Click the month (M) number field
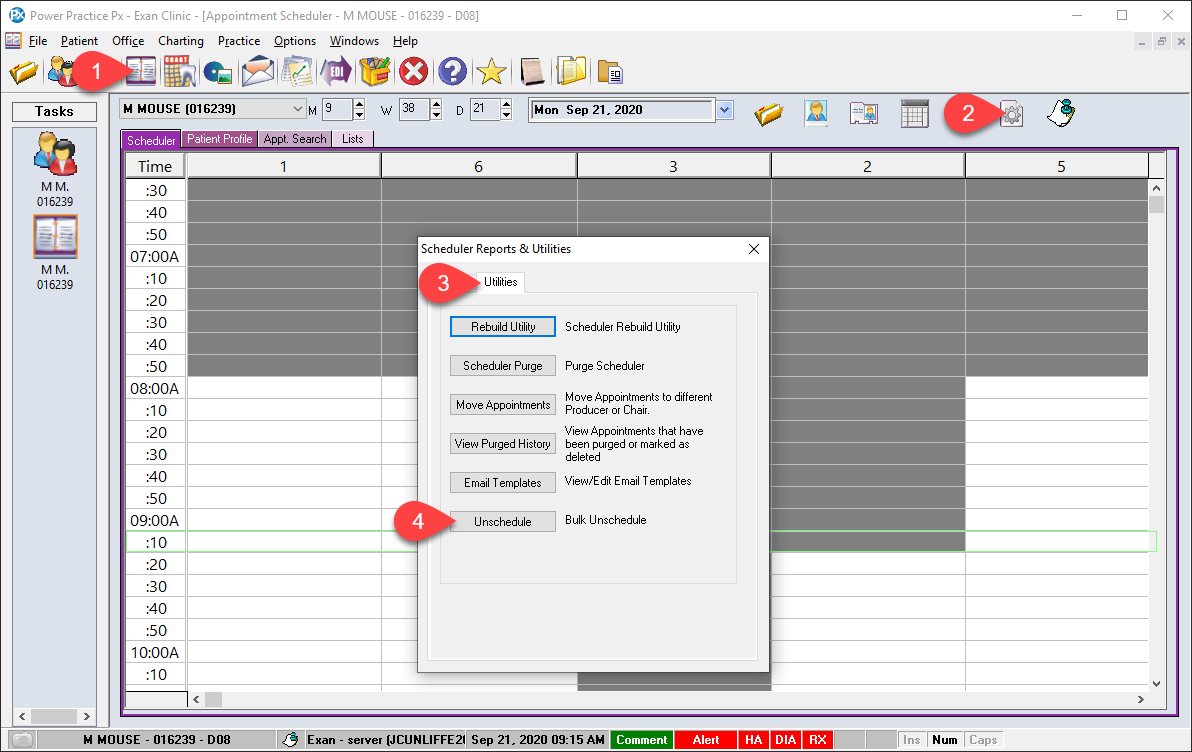This screenshot has width=1192, height=752. point(338,109)
